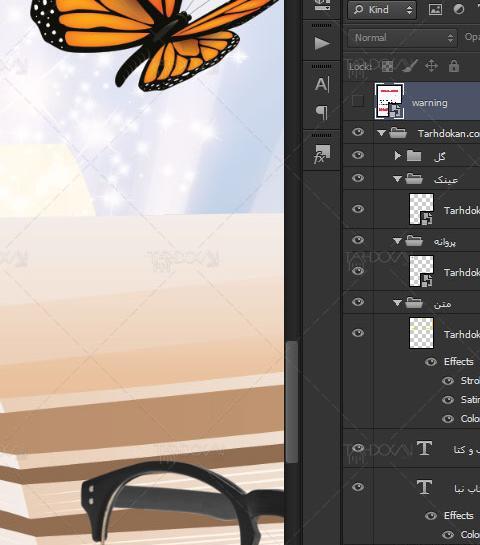Open the Character panel icon
This screenshot has height=545, width=480.
tap(322, 84)
